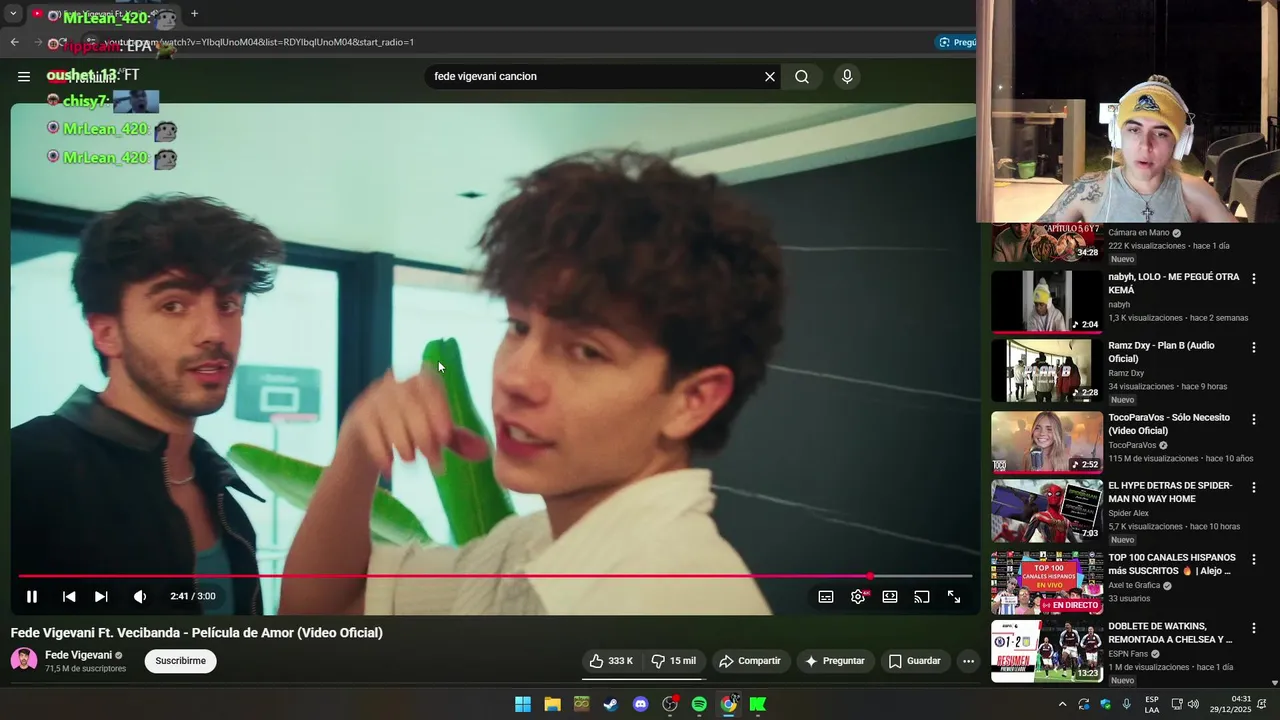Open the Cámara en Mano video thumbnail
Screen dimensions: 1280x720
point(1047,242)
